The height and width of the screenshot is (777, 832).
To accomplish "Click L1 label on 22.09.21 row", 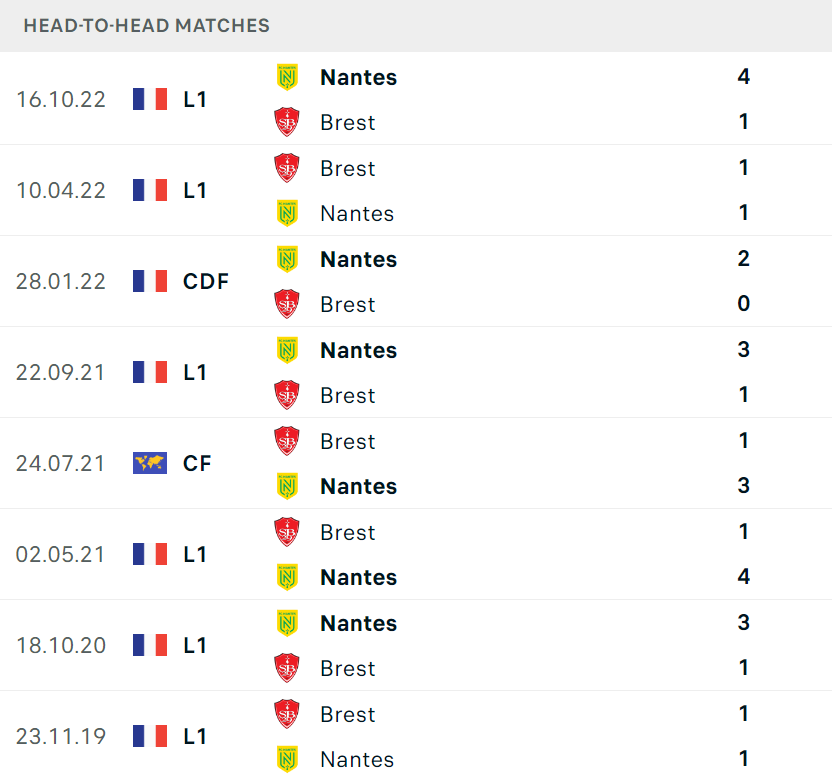I will pyautogui.click(x=195, y=373).
